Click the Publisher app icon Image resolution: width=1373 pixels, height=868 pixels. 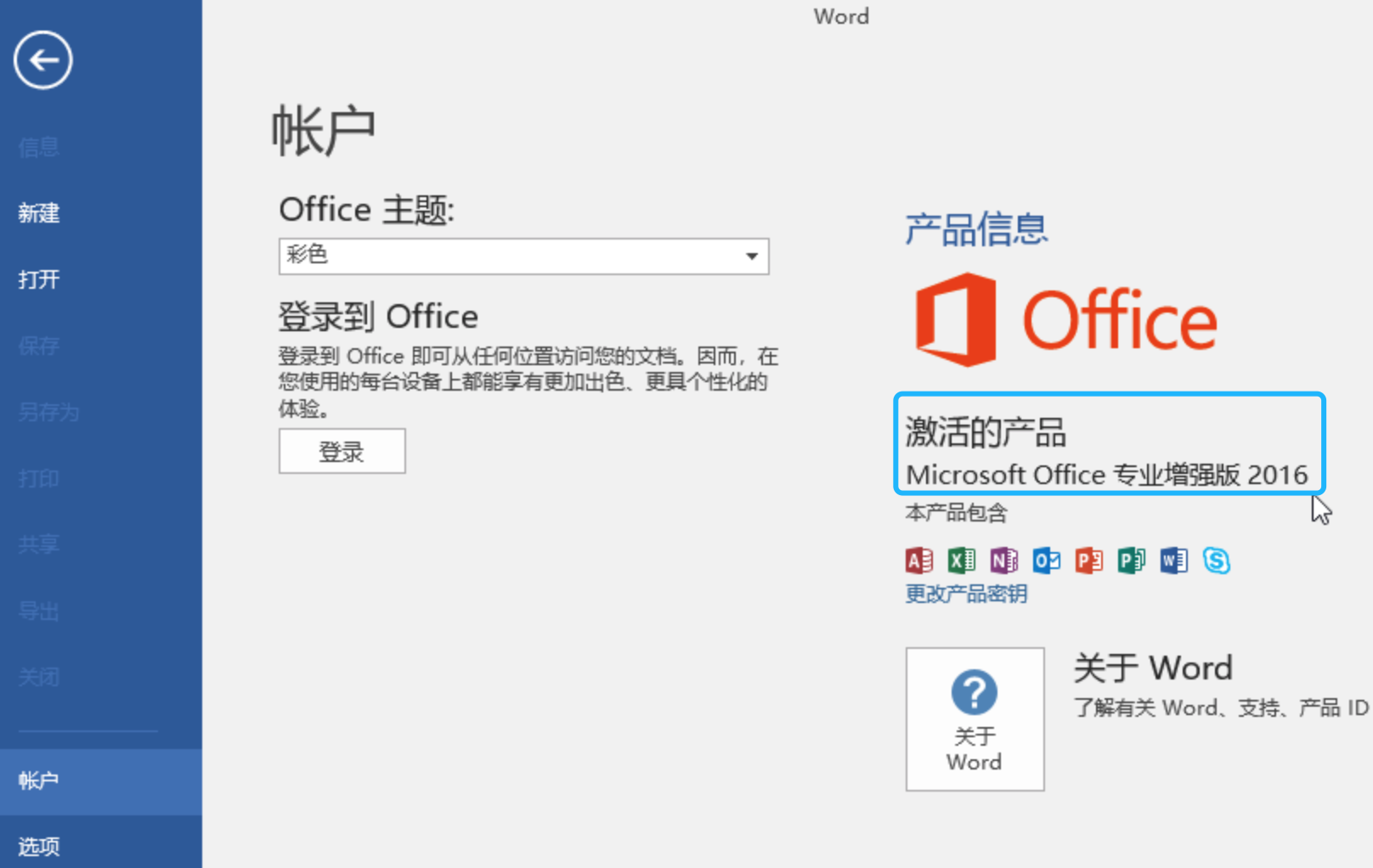pos(1131,561)
